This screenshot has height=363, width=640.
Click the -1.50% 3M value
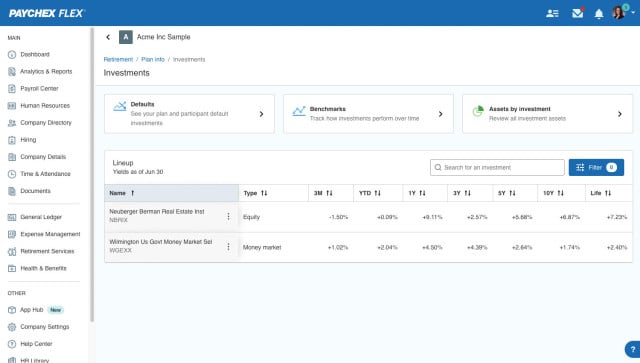pyautogui.click(x=338, y=217)
